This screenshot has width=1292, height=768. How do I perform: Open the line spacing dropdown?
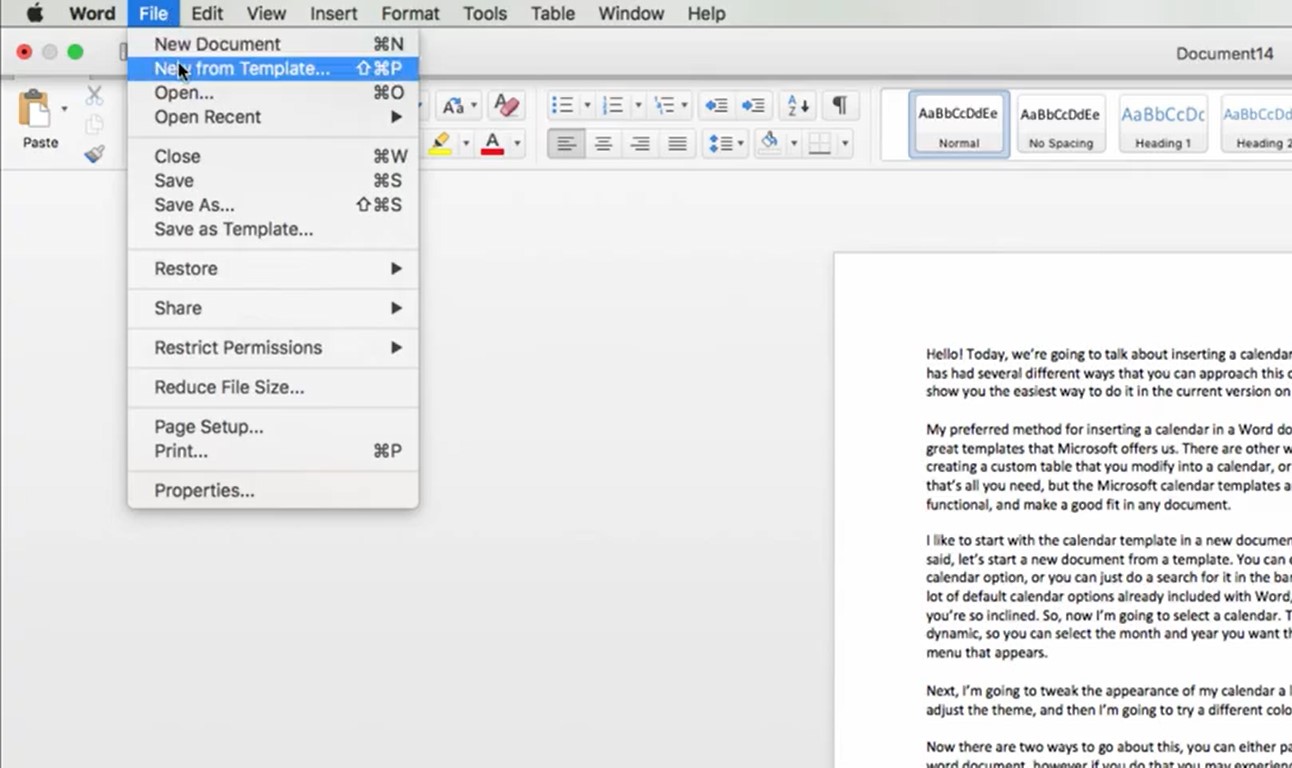click(x=723, y=143)
